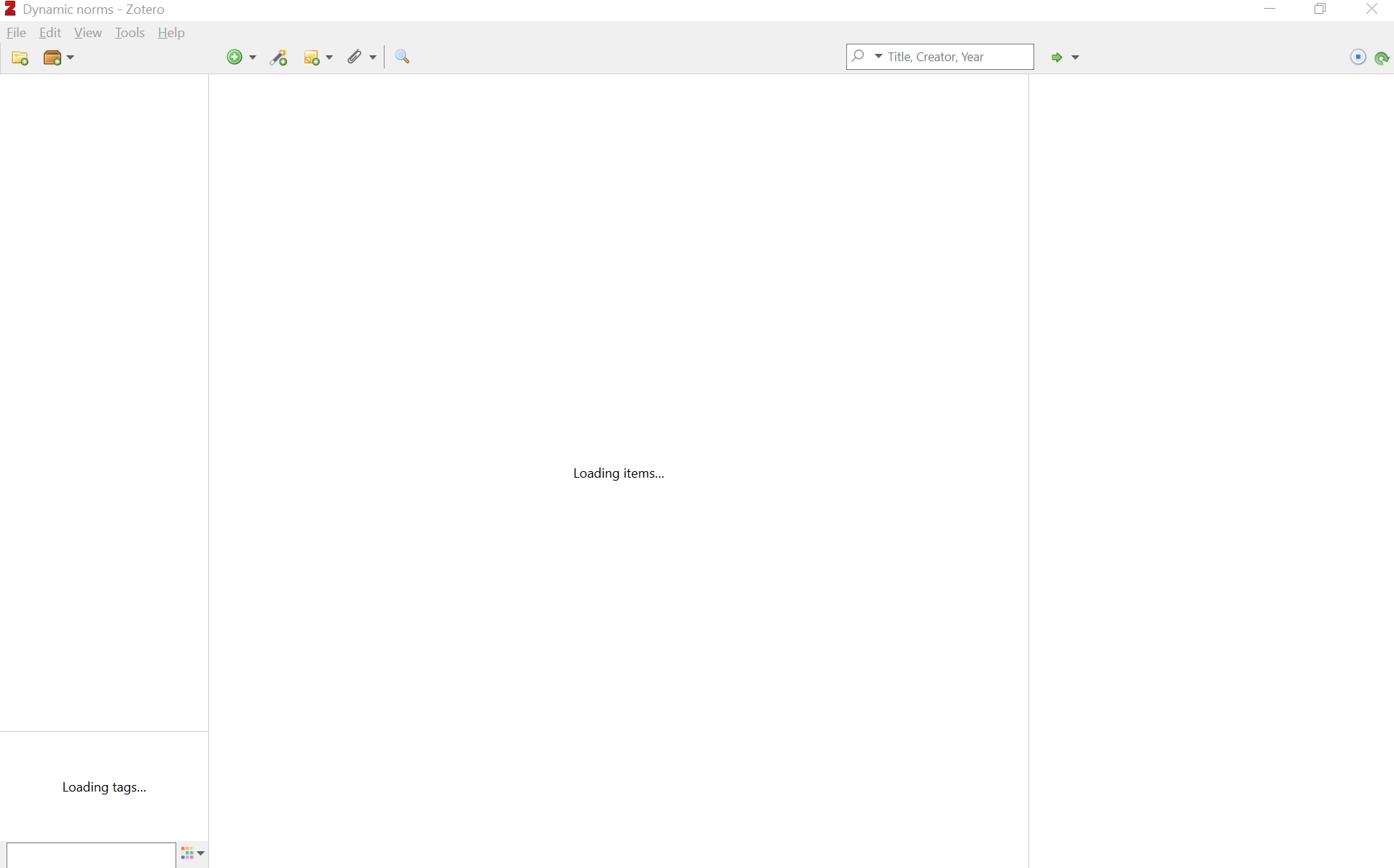
Task: Open the search mode dropdown arrow
Action: tap(878, 56)
